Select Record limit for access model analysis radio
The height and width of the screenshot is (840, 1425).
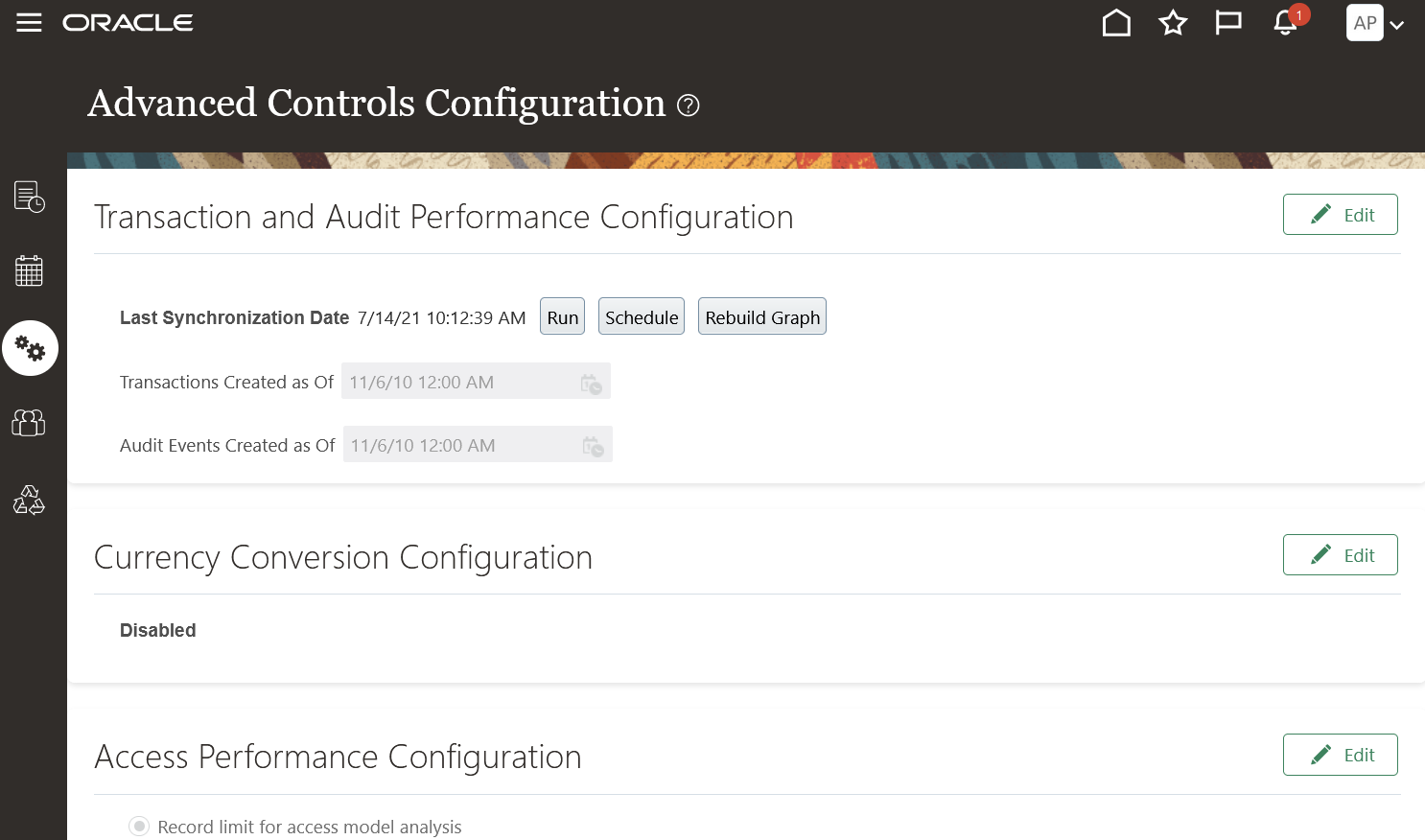pos(140,826)
